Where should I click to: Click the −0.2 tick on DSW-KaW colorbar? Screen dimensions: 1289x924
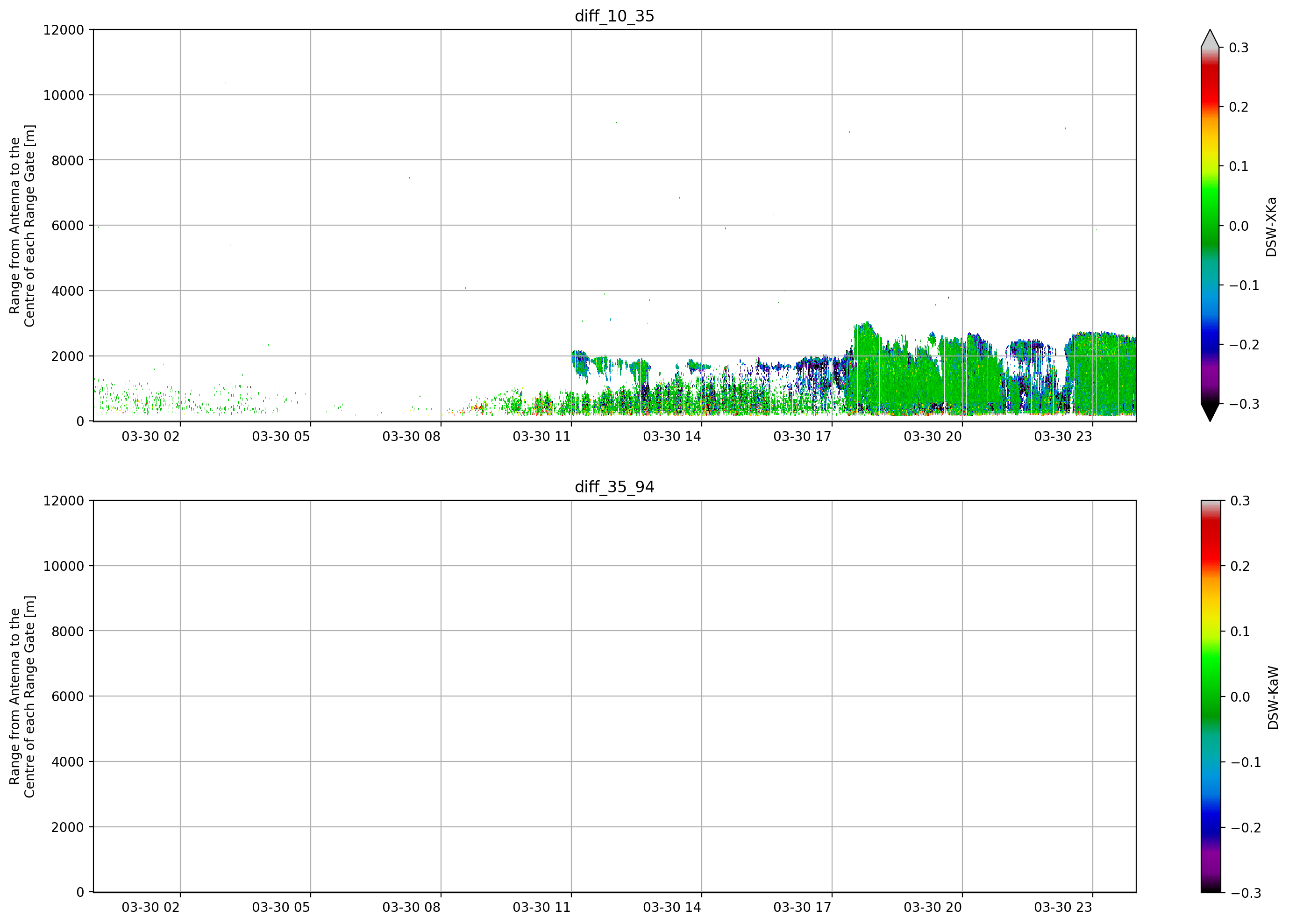[x=1246, y=828]
